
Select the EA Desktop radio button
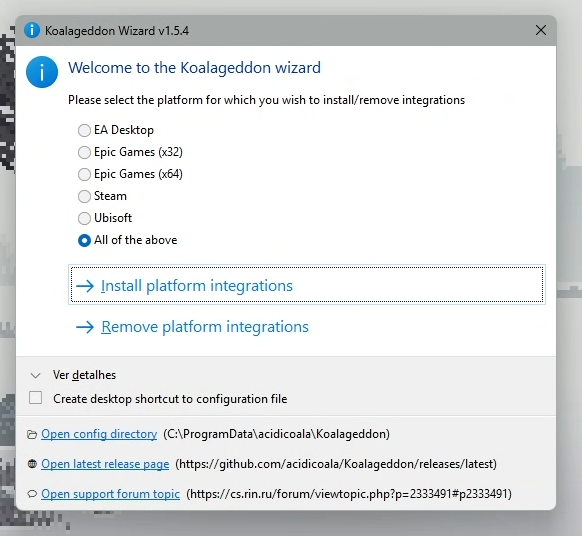(84, 130)
